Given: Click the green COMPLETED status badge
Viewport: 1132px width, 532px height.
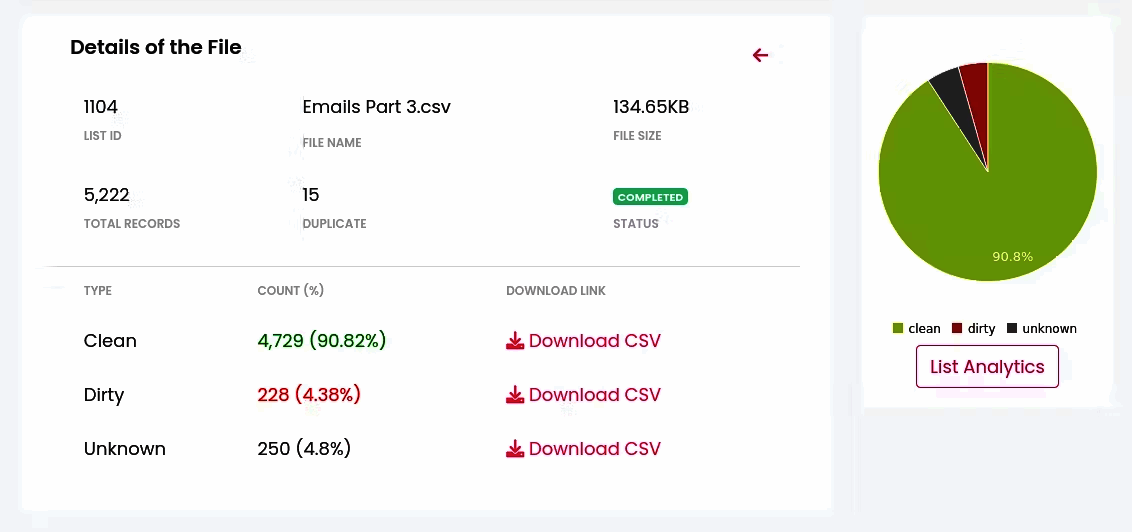Looking at the screenshot, I should pyautogui.click(x=650, y=197).
